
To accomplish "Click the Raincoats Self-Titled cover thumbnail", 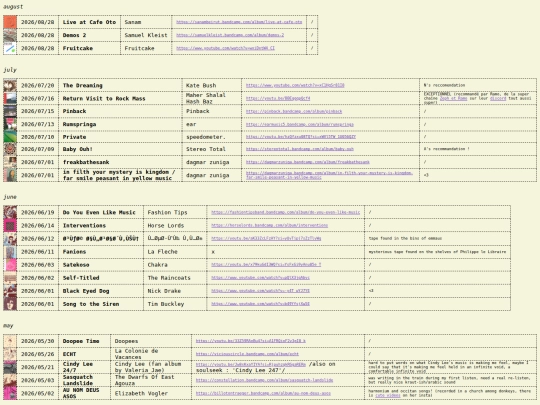I will pyautogui.click(x=10, y=278).
